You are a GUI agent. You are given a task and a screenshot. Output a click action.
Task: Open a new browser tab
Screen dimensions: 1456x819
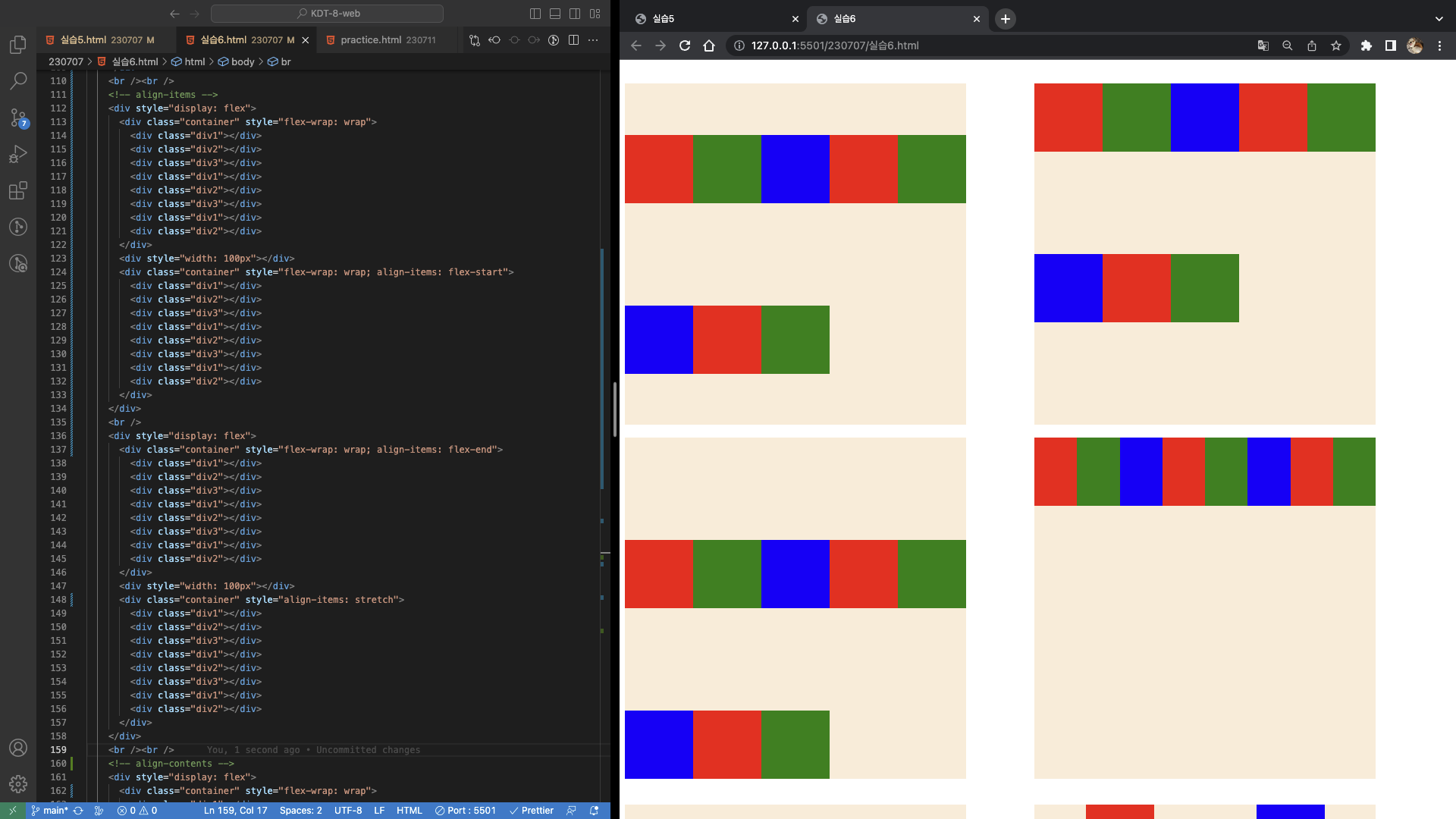click(1006, 19)
